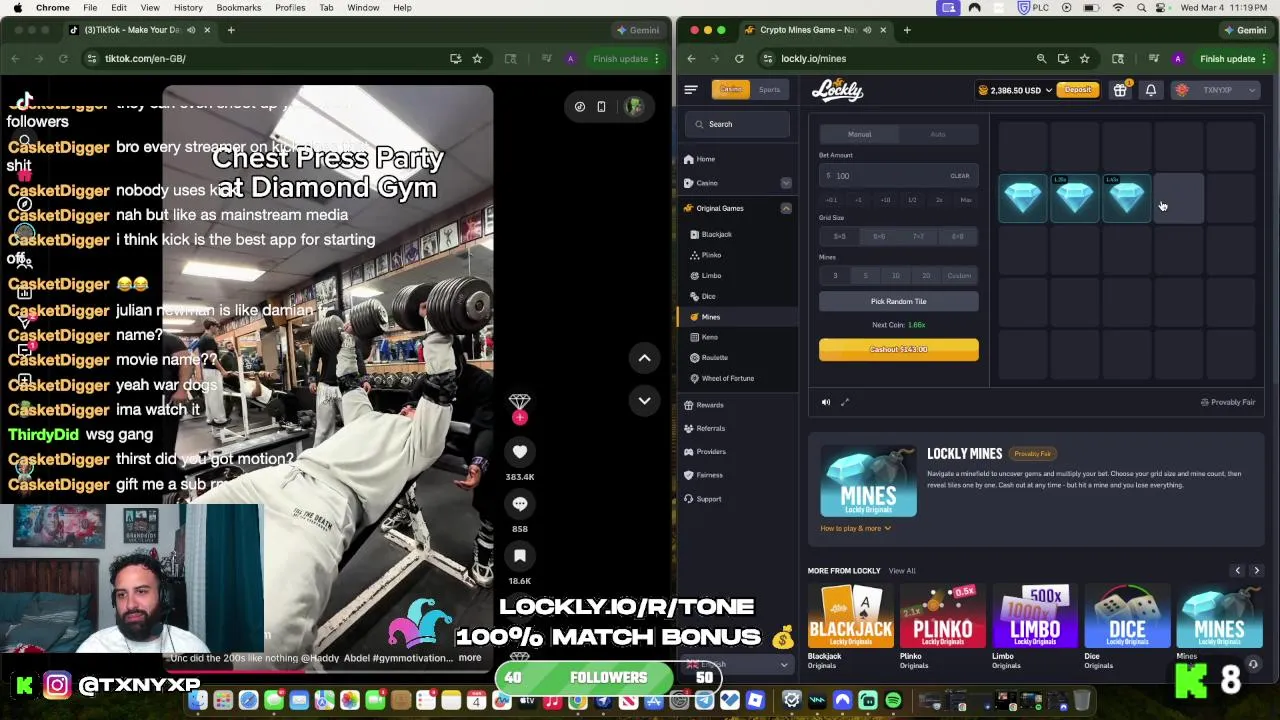This screenshot has width=1280, height=720.
Task: Expand the How to play & more section
Action: pos(855,528)
